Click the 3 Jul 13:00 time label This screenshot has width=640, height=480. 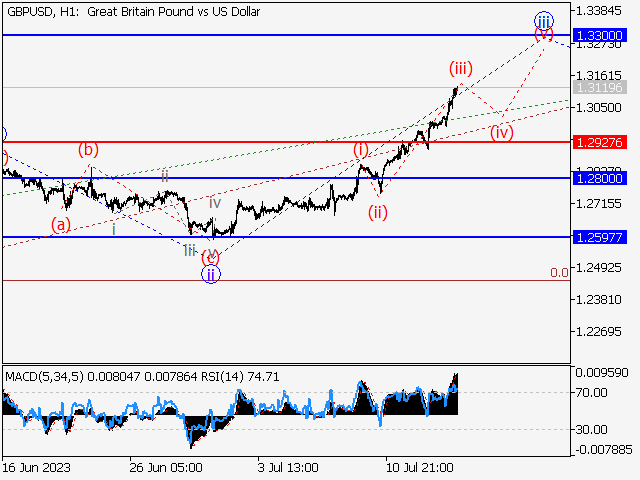[x=288, y=467]
